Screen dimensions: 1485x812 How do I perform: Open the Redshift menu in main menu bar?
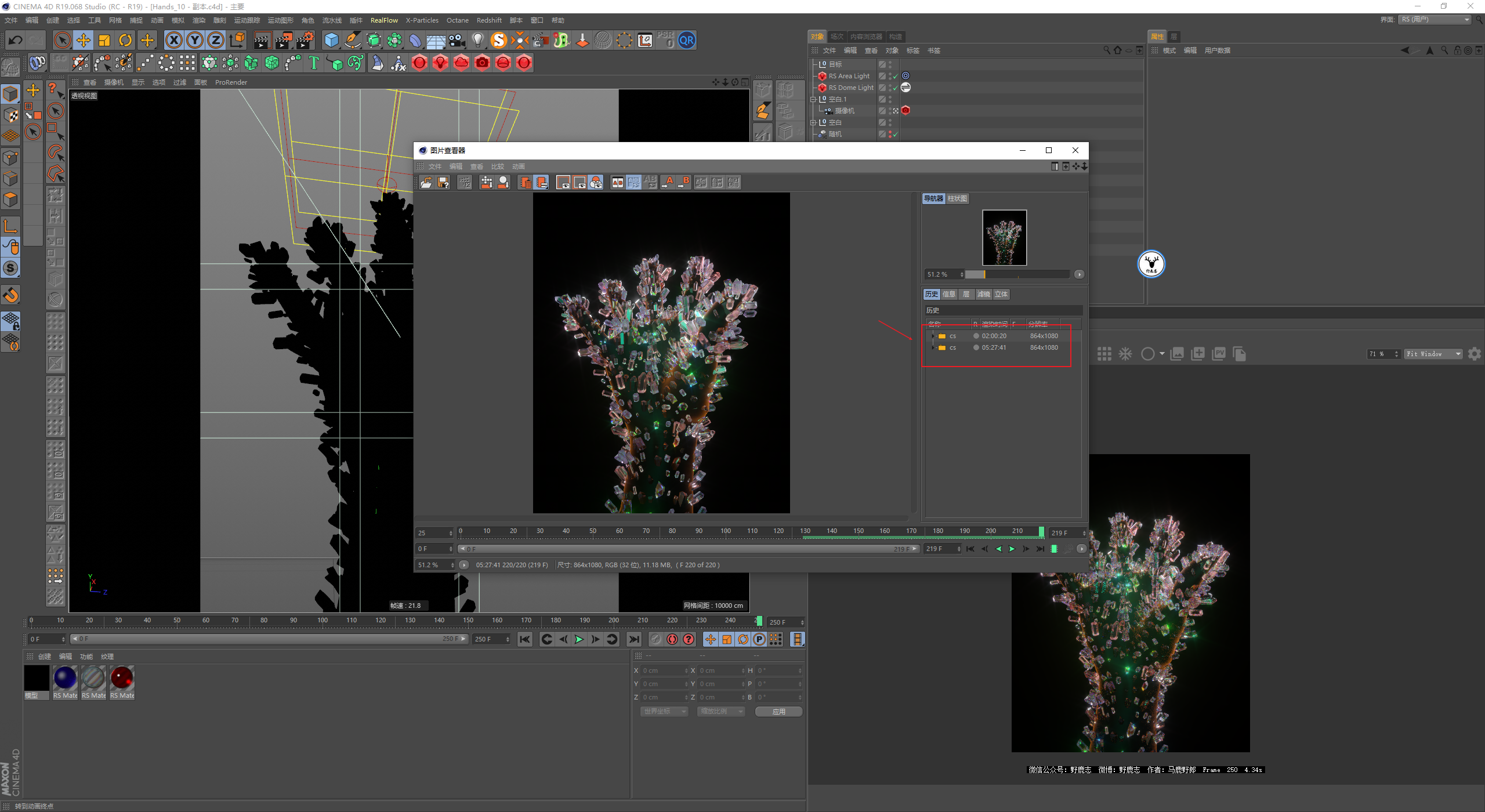[489, 20]
